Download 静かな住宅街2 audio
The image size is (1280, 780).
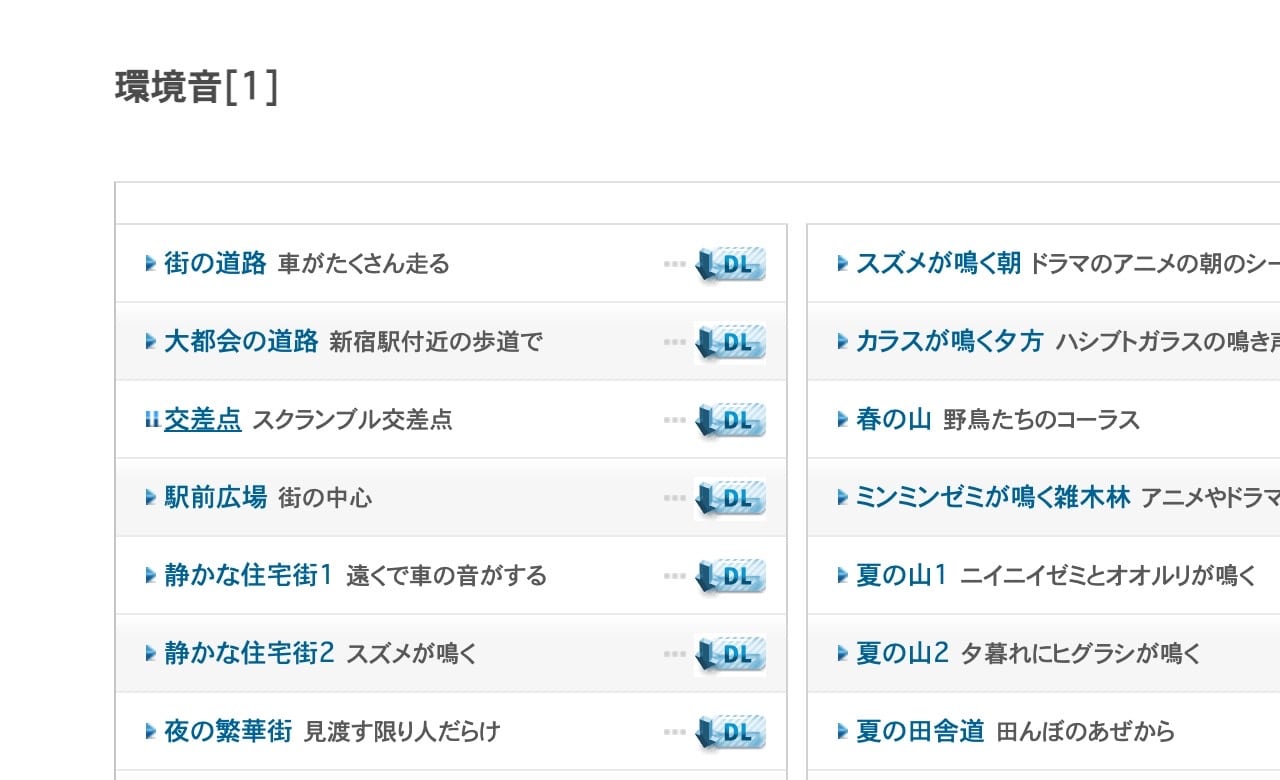pyautogui.click(x=730, y=654)
